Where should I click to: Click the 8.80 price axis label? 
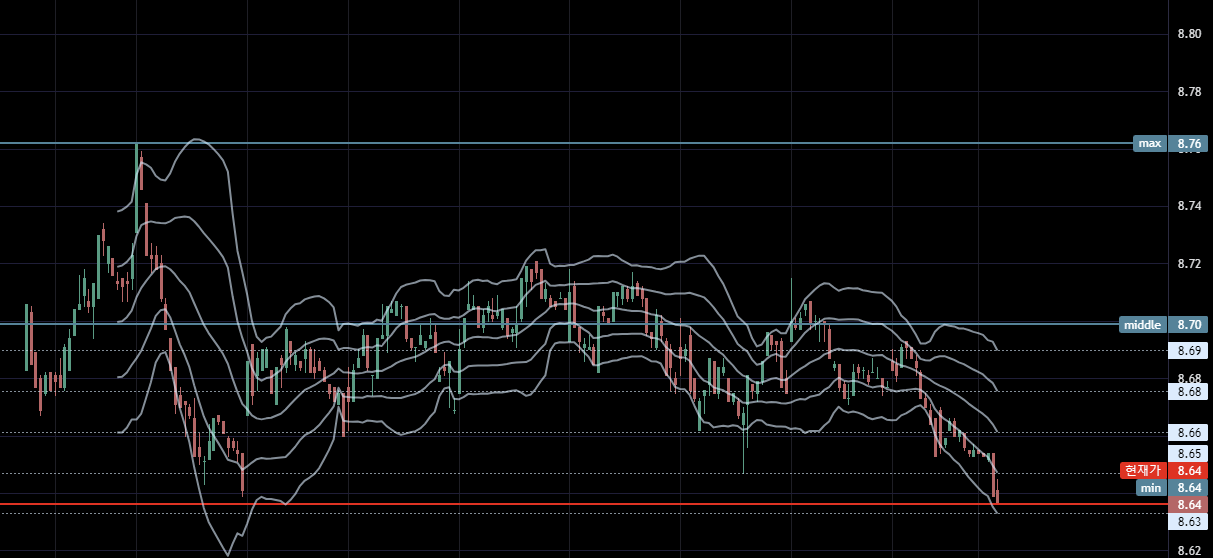(1189, 34)
